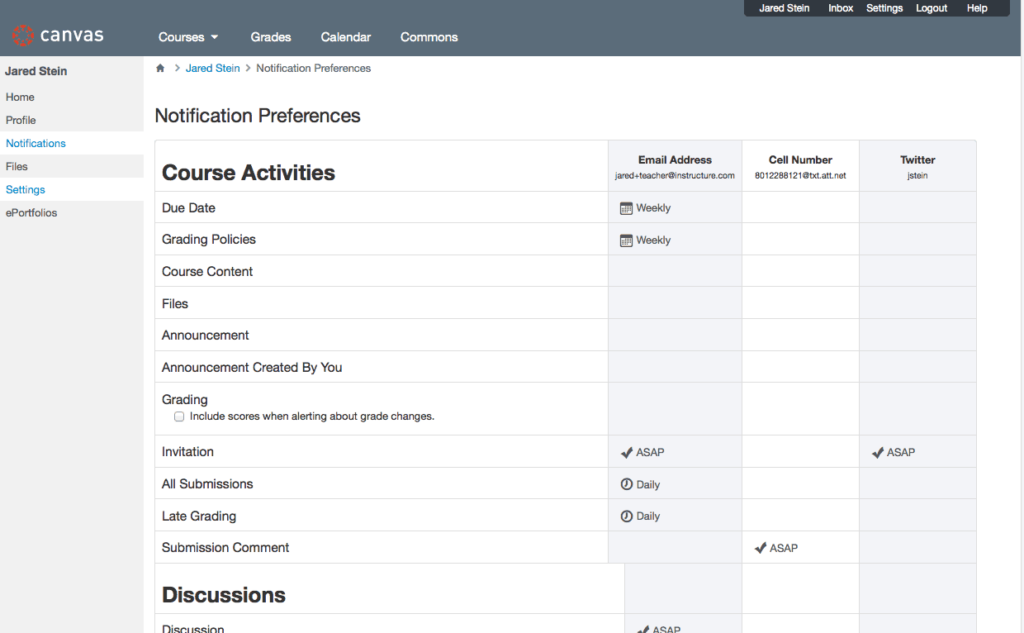Enable scores in grade change alerts
Image resolution: width=1024 pixels, height=633 pixels.
pos(179,417)
